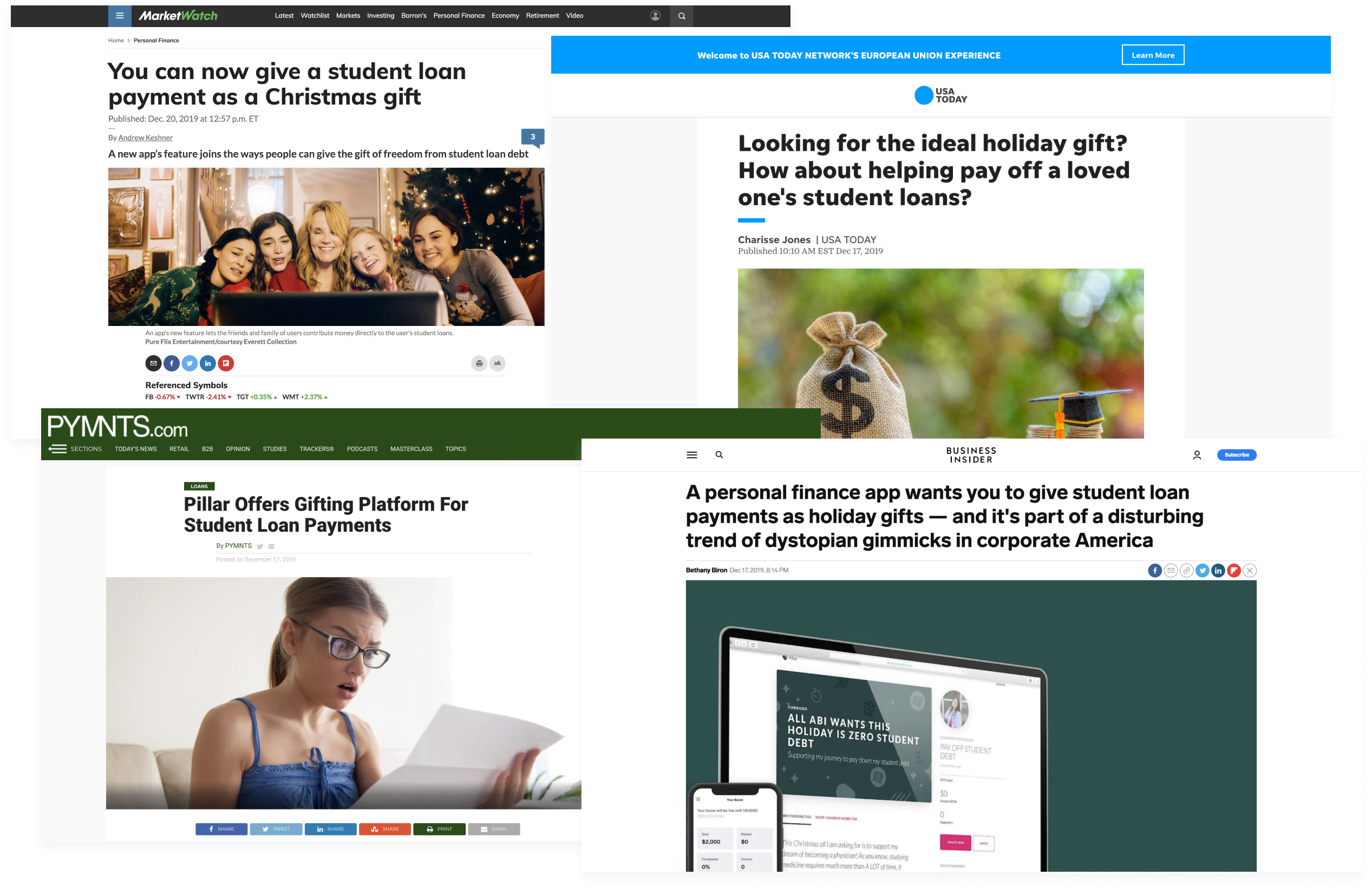
Task: Open Topics section on PYMNTS
Action: (455, 449)
